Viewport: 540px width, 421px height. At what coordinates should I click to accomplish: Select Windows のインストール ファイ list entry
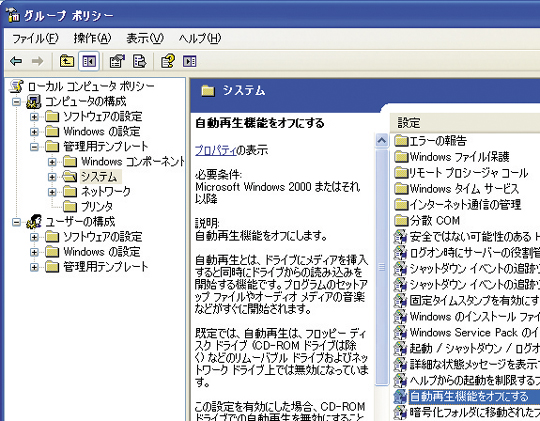click(474, 316)
